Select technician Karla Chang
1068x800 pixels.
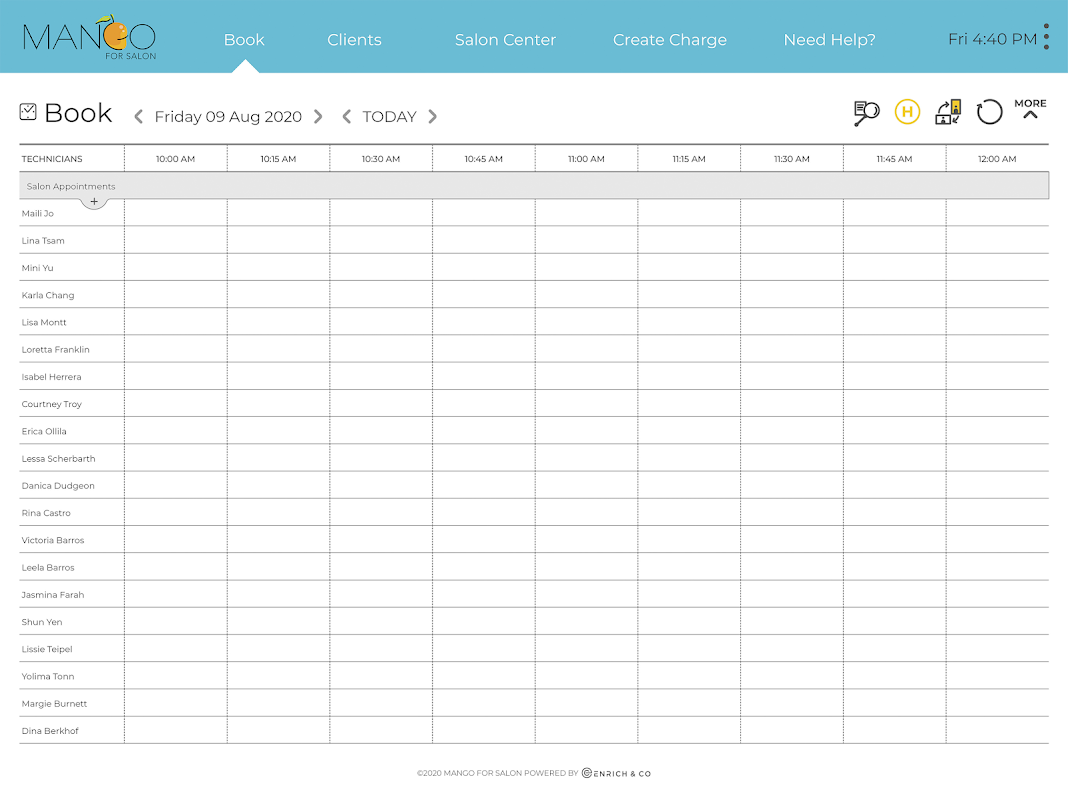point(48,295)
